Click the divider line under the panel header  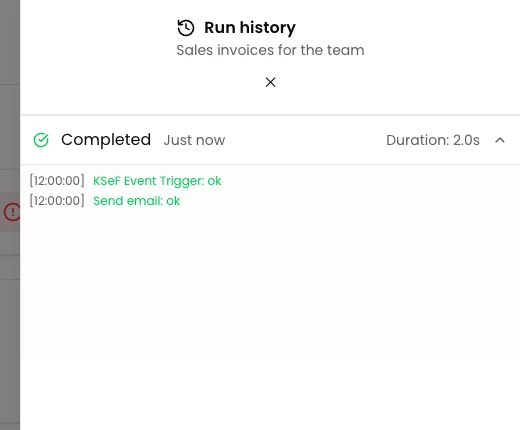pos(270,115)
